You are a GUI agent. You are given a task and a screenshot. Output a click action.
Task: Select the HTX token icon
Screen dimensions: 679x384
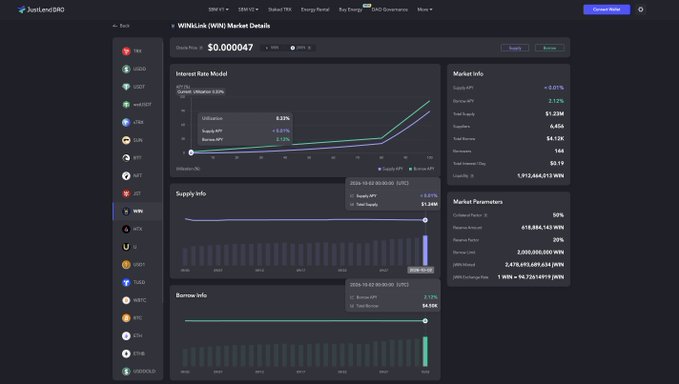(x=126, y=229)
